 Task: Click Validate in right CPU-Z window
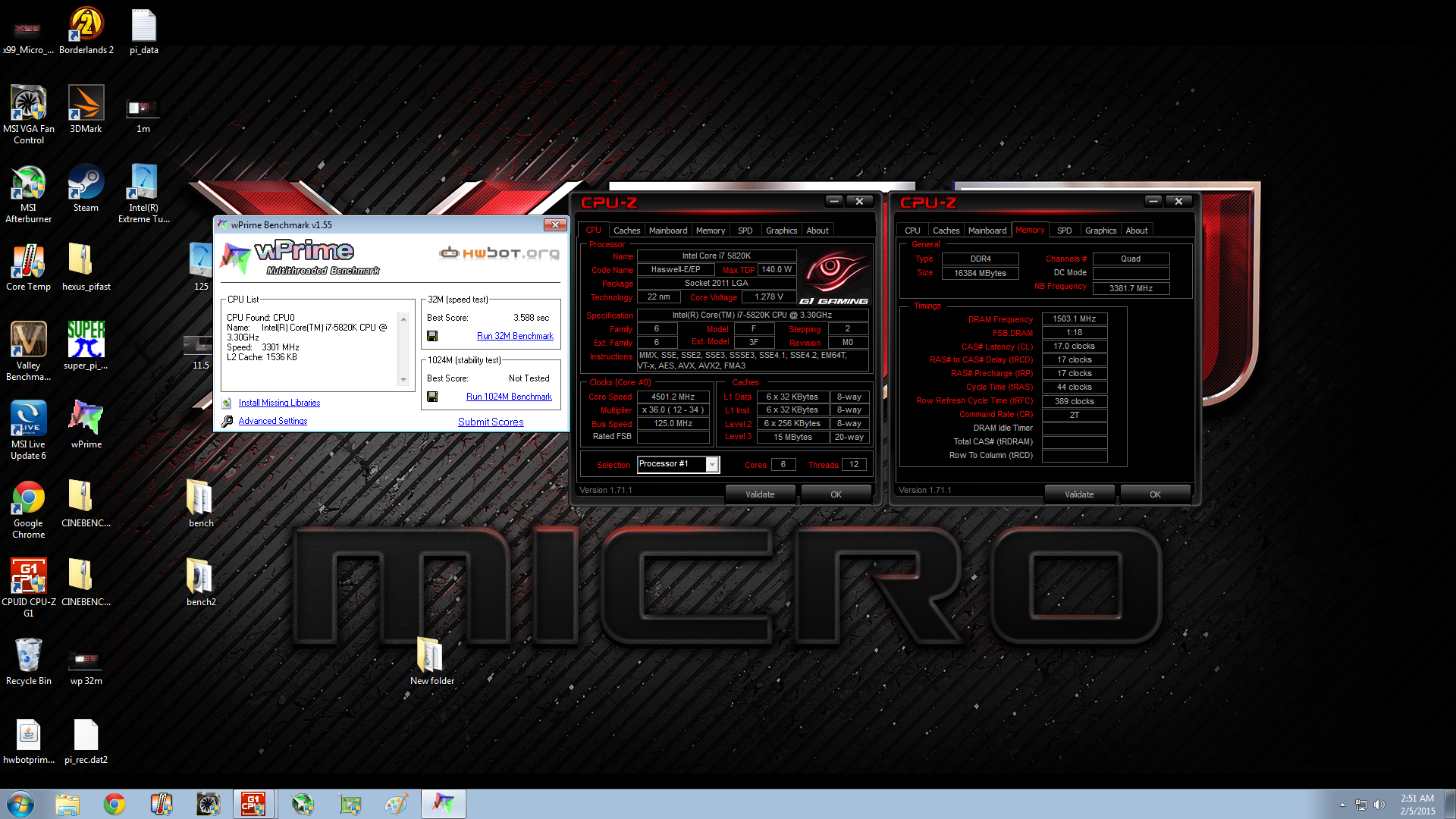(1079, 494)
